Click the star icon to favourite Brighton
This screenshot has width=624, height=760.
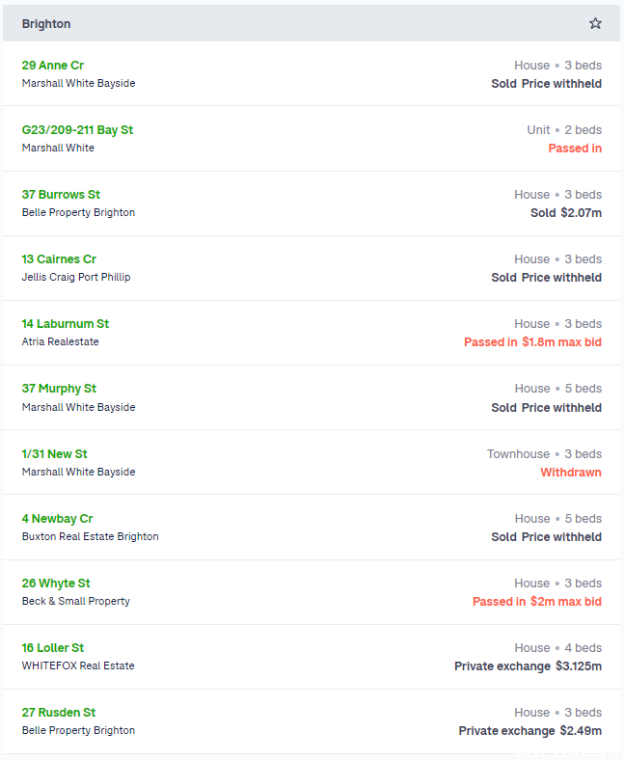click(595, 23)
